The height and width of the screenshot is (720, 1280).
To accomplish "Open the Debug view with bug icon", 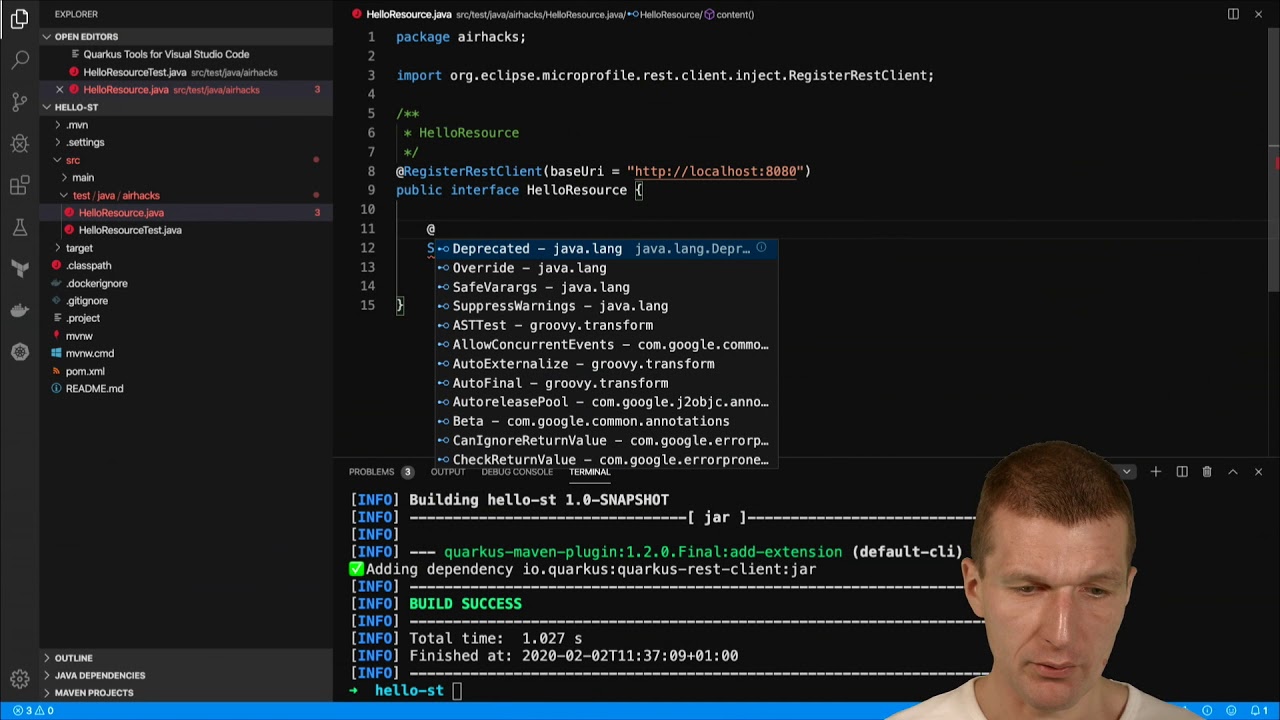I will tap(20, 144).
